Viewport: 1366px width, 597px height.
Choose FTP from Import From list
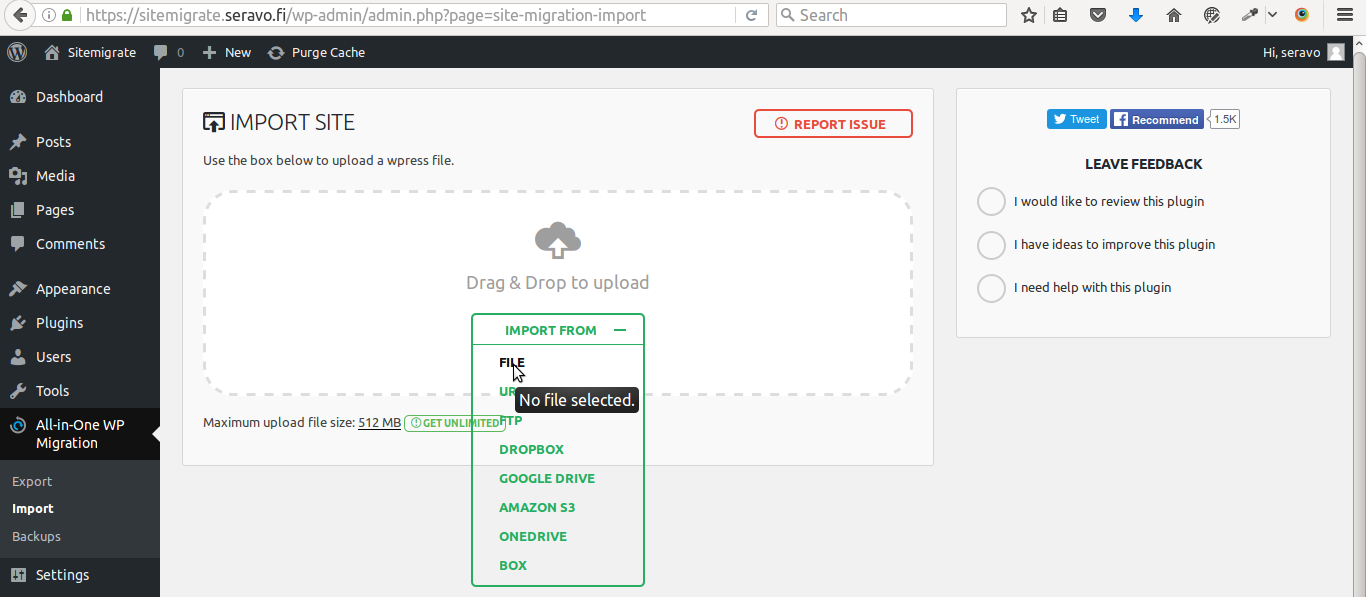pos(511,420)
